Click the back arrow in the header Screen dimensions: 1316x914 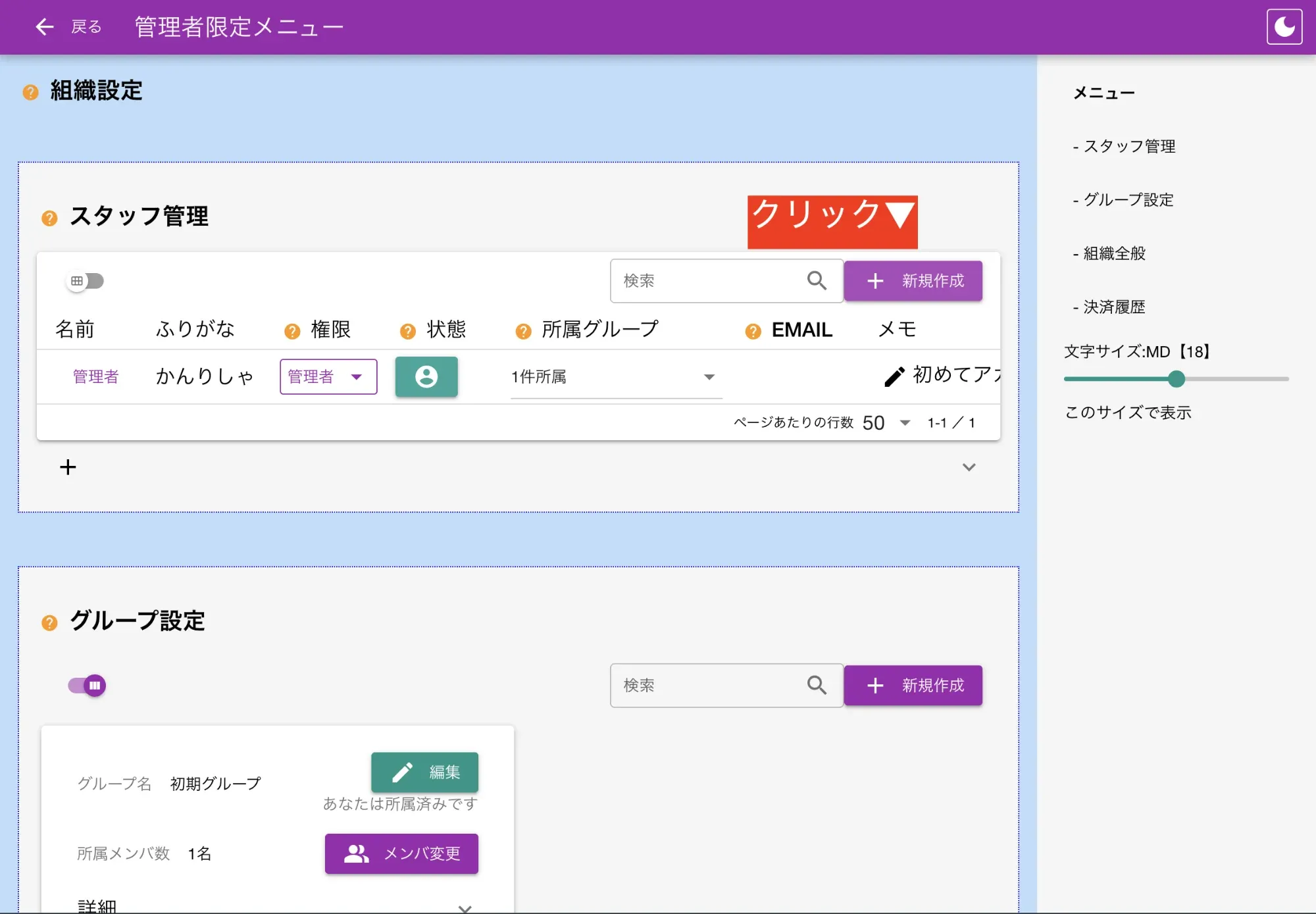click(x=43, y=26)
